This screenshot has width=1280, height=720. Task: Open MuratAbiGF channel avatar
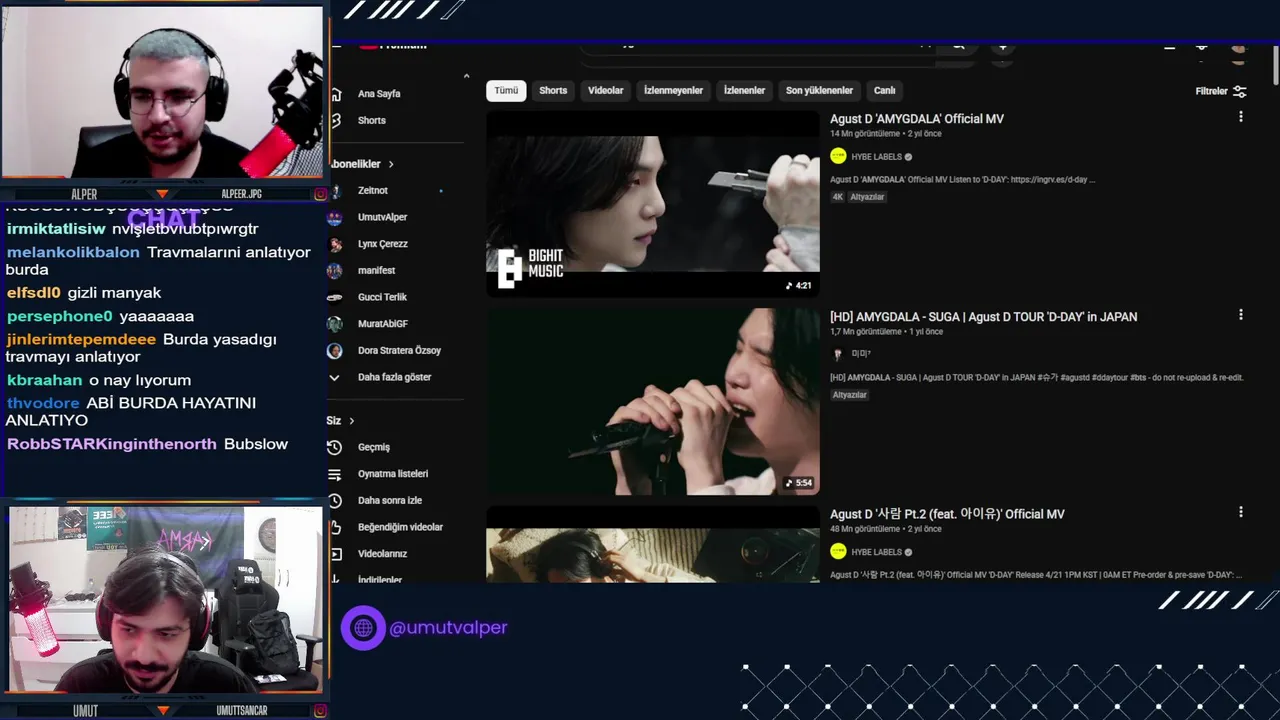click(x=335, y=324)
